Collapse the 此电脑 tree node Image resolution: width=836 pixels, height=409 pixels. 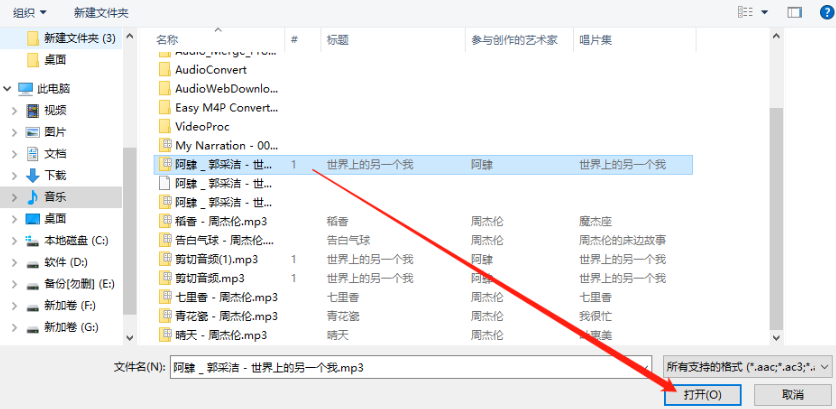[7, 89]
